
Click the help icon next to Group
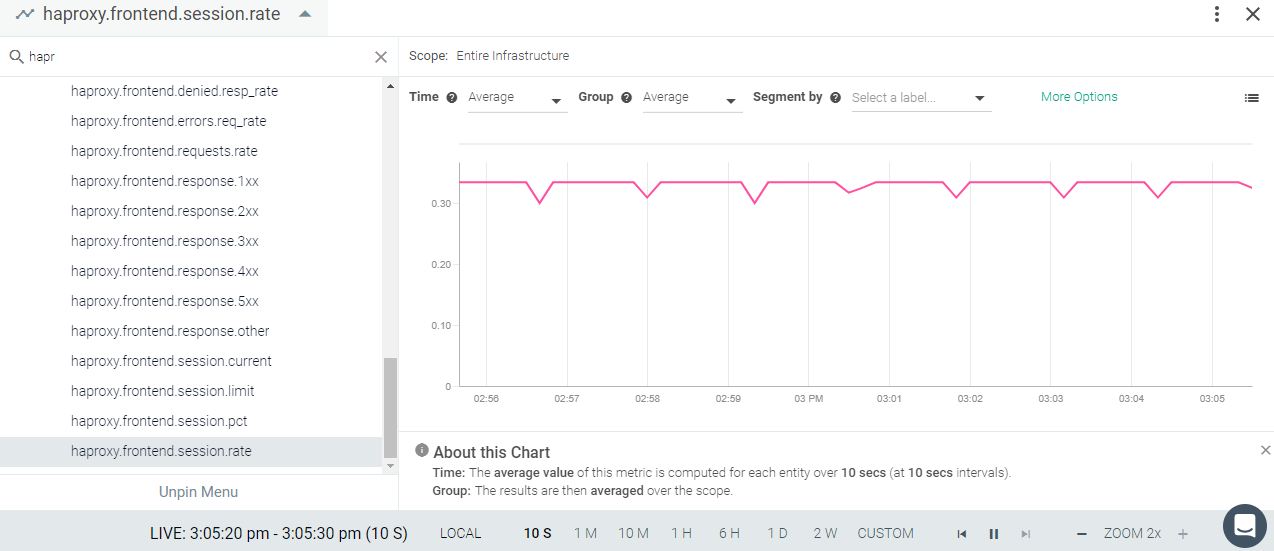click(x=626, y=98)
